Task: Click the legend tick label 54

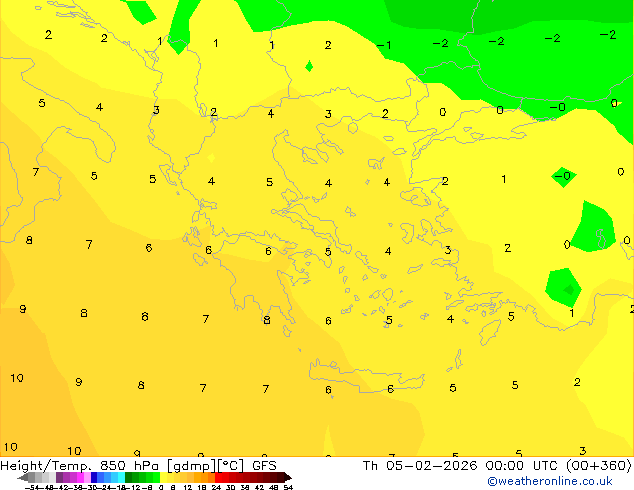Action: (x=288, y=487)
